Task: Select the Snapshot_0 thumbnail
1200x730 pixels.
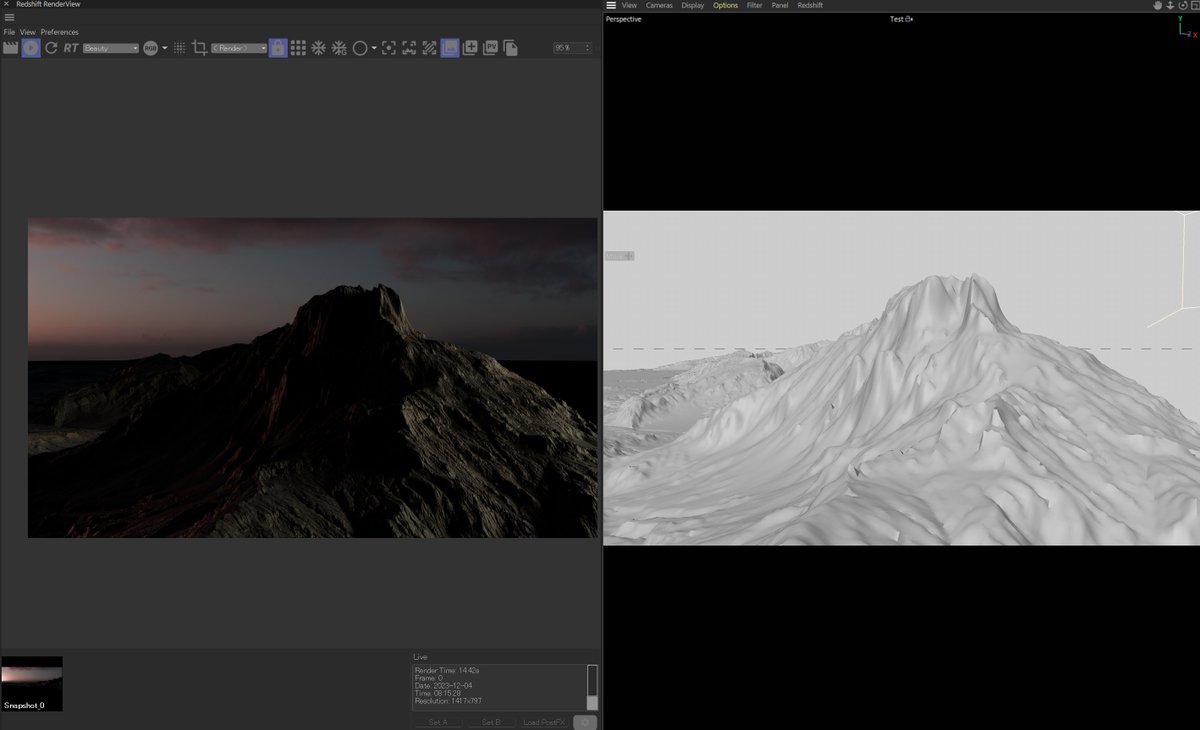Action: [x=32, y=683]
